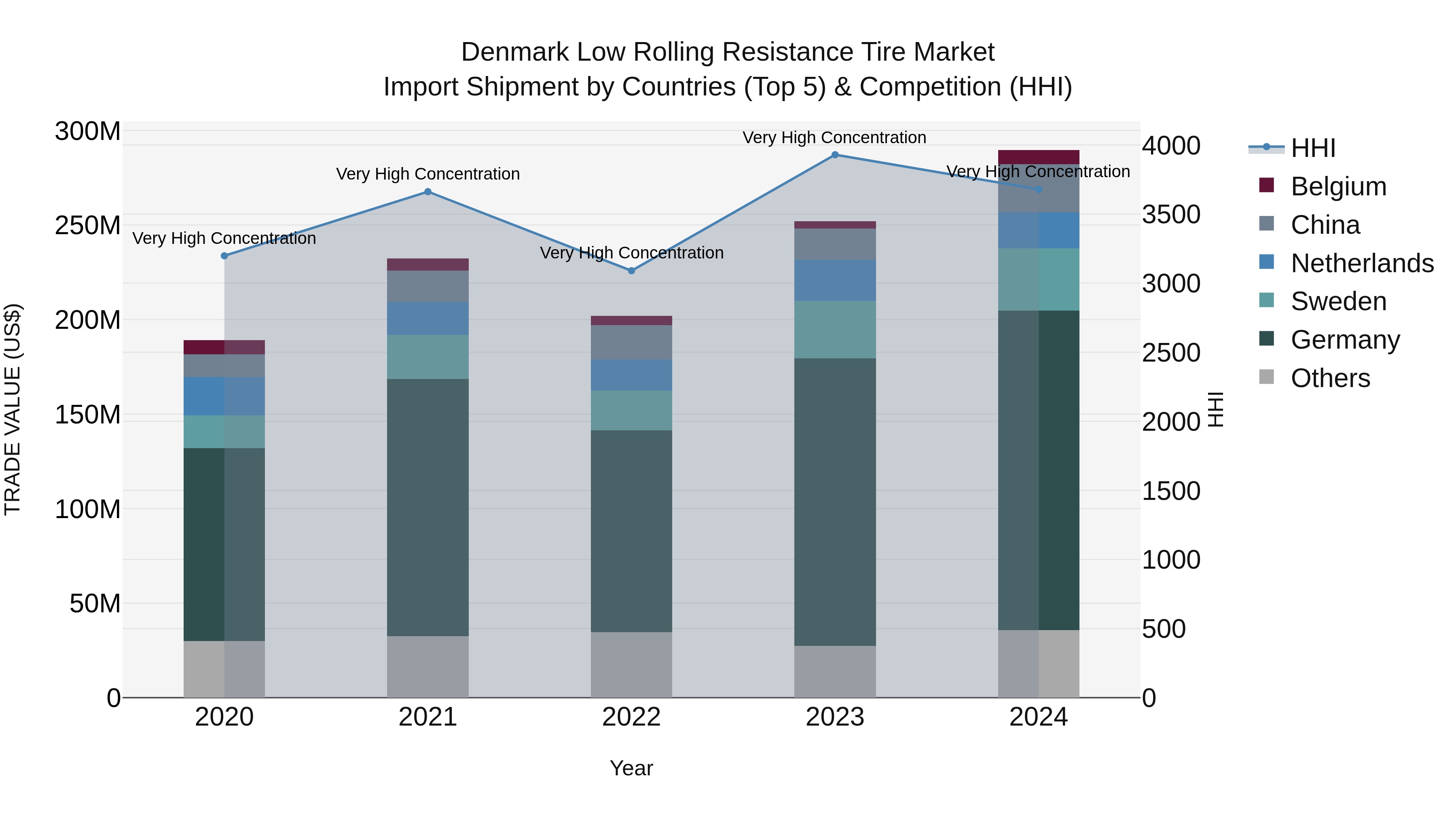Screen dimensions: 1456x819
Task: Click the 2500 HHI axis tick label
Action: [x=1172, y=353]
